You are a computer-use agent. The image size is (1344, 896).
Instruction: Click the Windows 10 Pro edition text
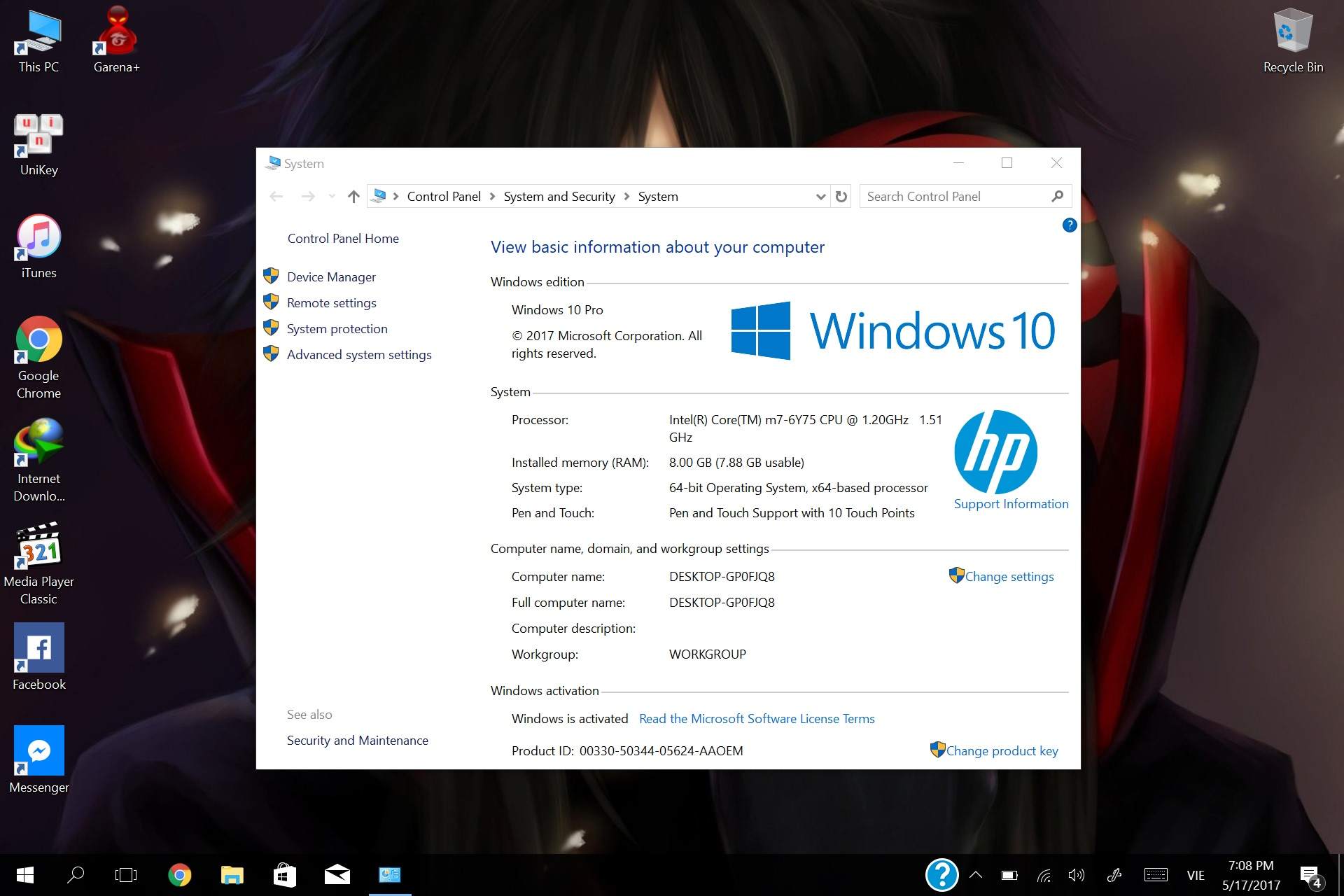coord(557,310)
